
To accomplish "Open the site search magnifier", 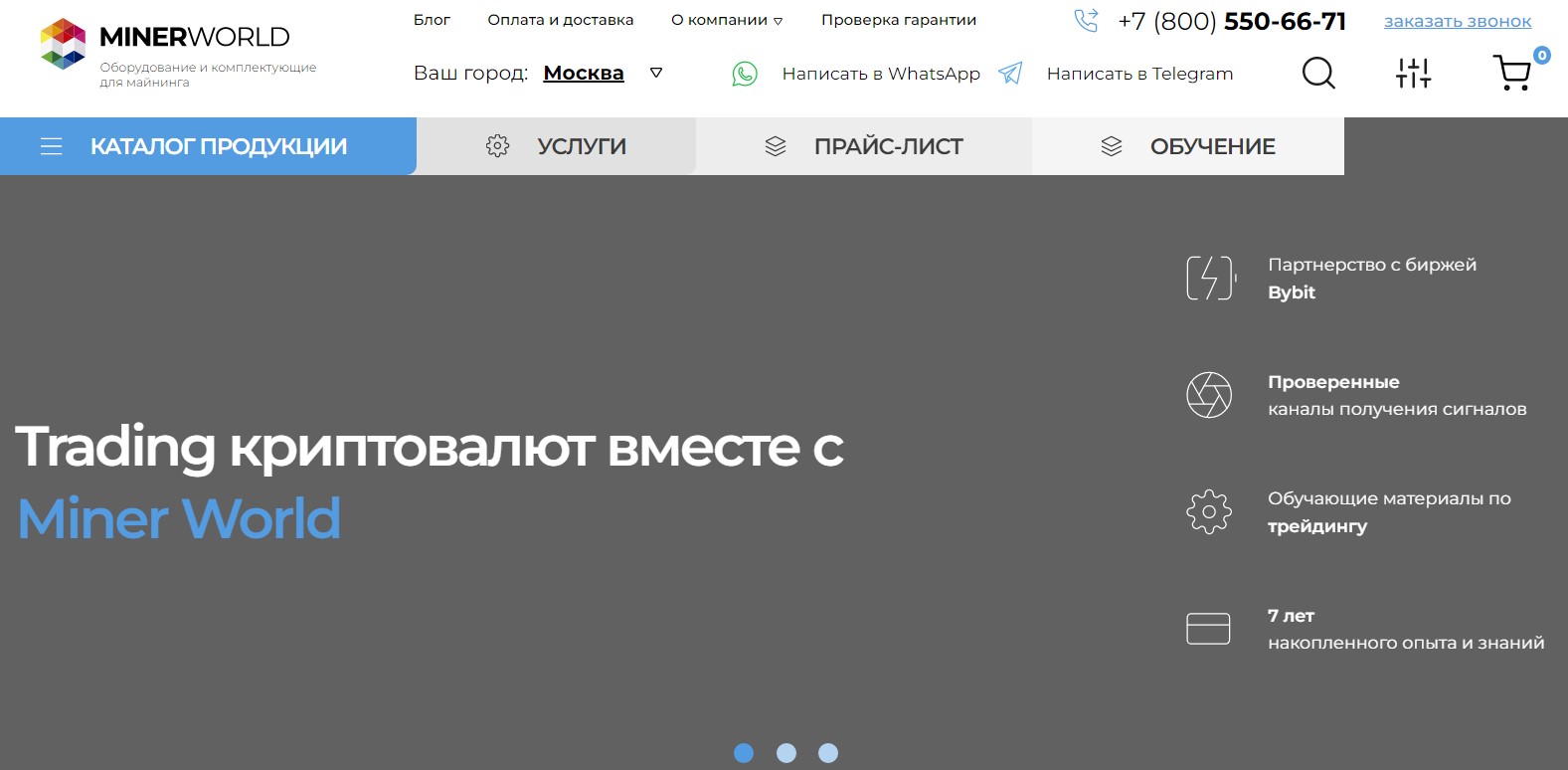I will point(1318,73).
